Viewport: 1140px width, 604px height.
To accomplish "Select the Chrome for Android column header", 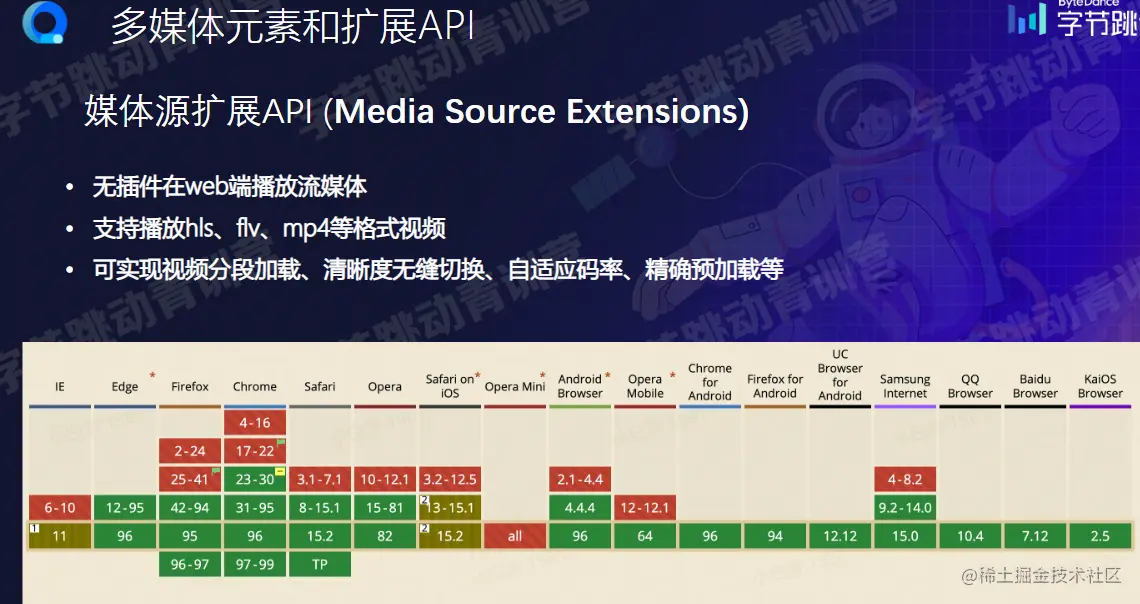I will [x=710, y=382].
